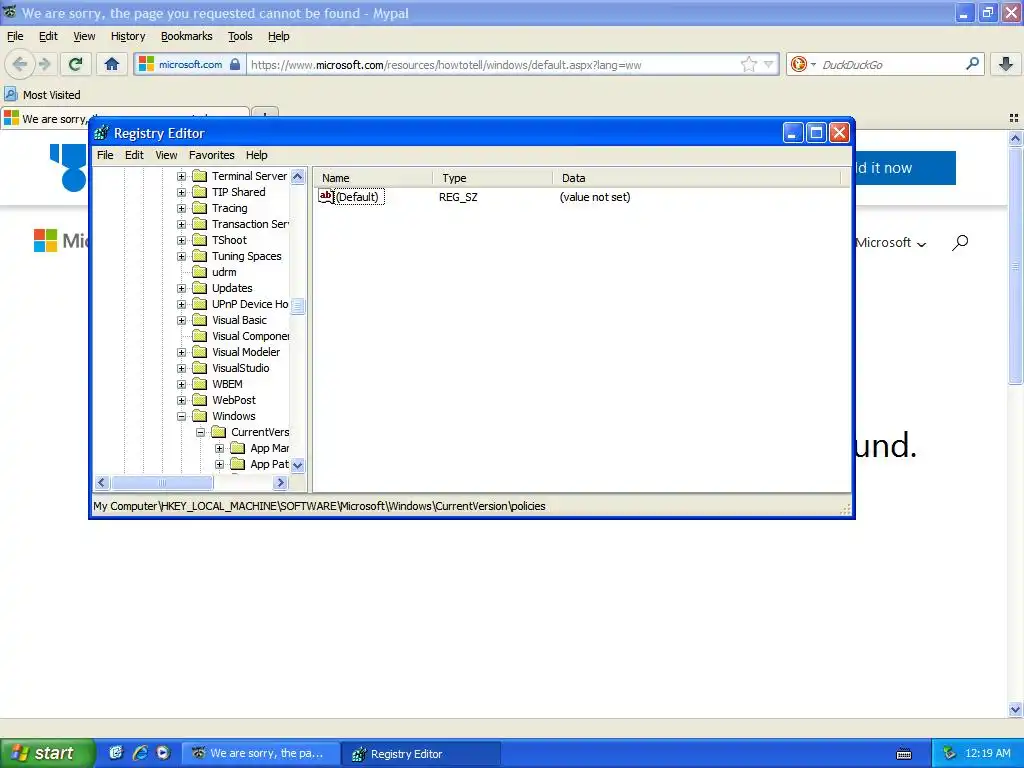The image size is (1024, 768).
Task: Click the Type column header
Action: point(492,178)
